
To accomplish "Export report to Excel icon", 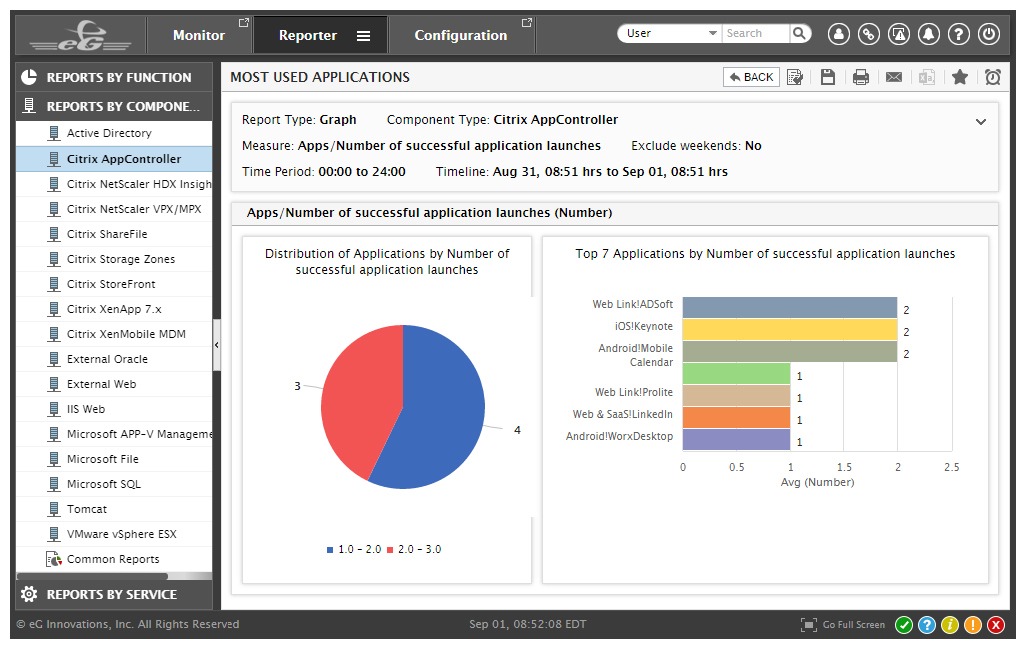I will pos(927,77).
